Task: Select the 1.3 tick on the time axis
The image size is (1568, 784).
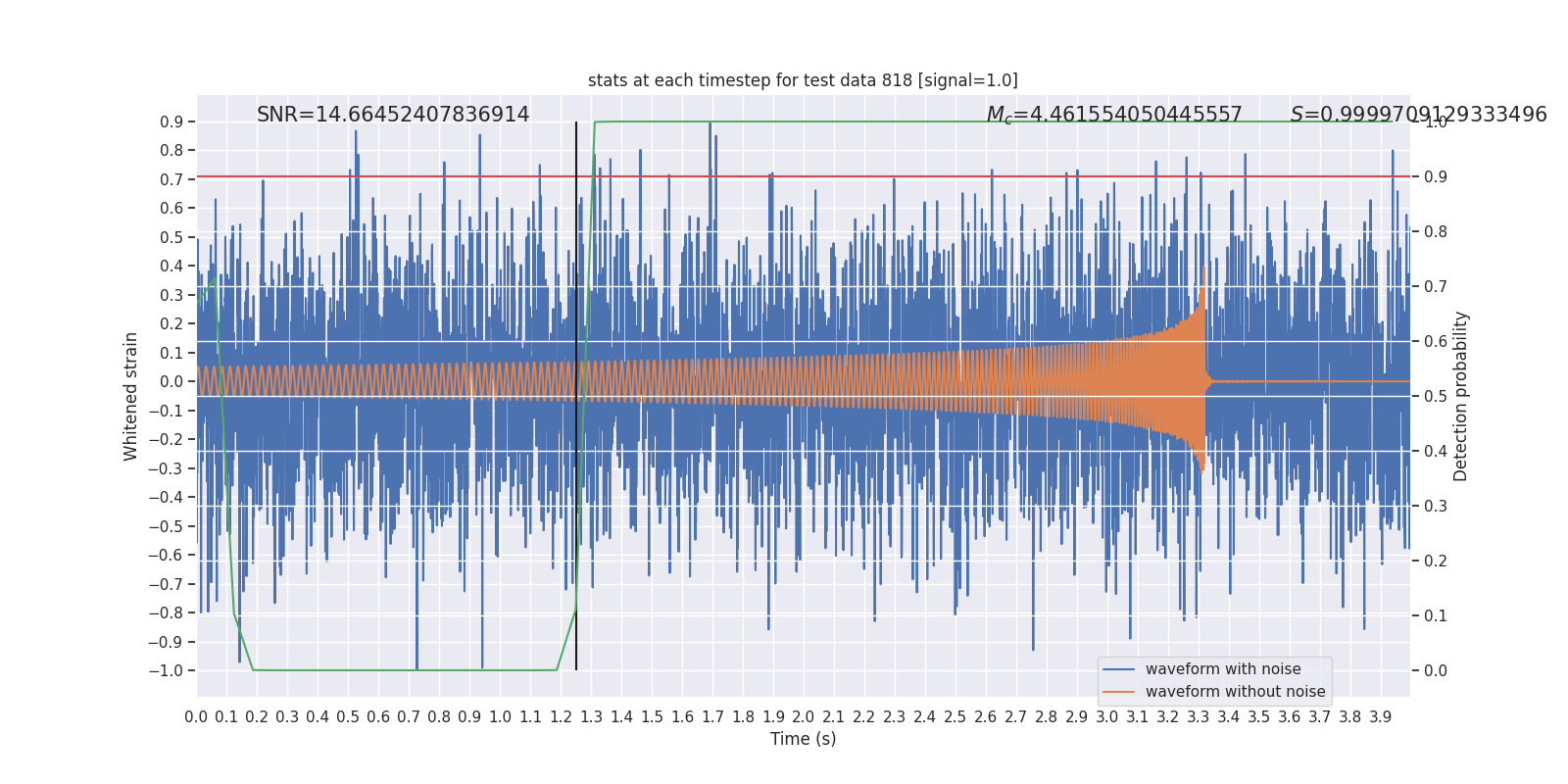Action: (x=591, y=717)
